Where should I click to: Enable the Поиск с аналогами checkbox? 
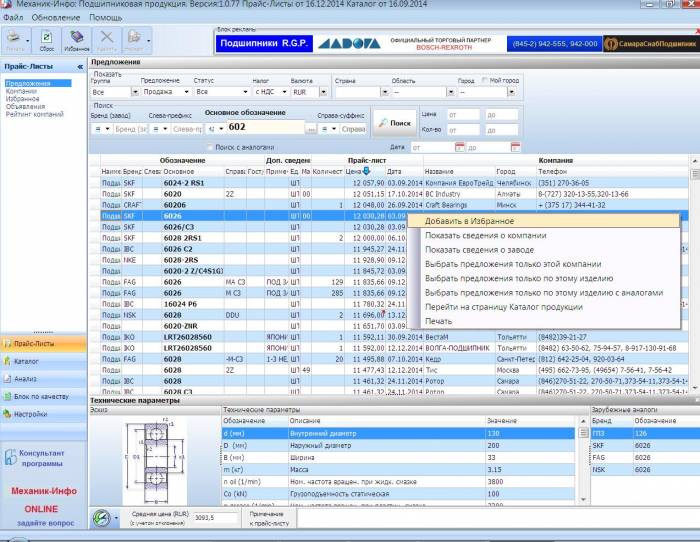[208, 147]
